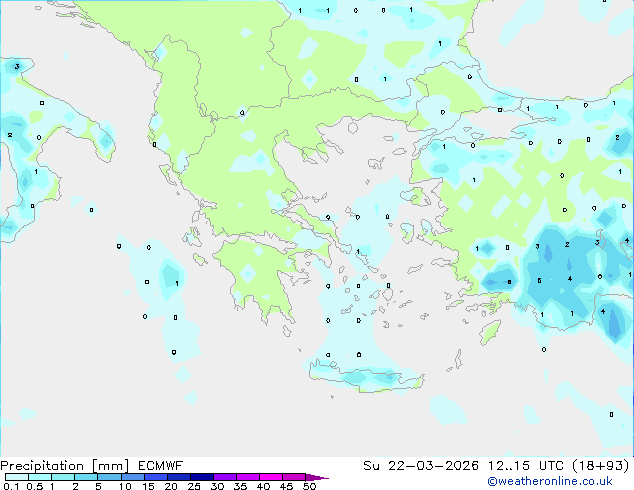Image resolution: width=634 pixels, height=490 pixels.
Task: Click the legend label "25"
Action: coord(194,486)
